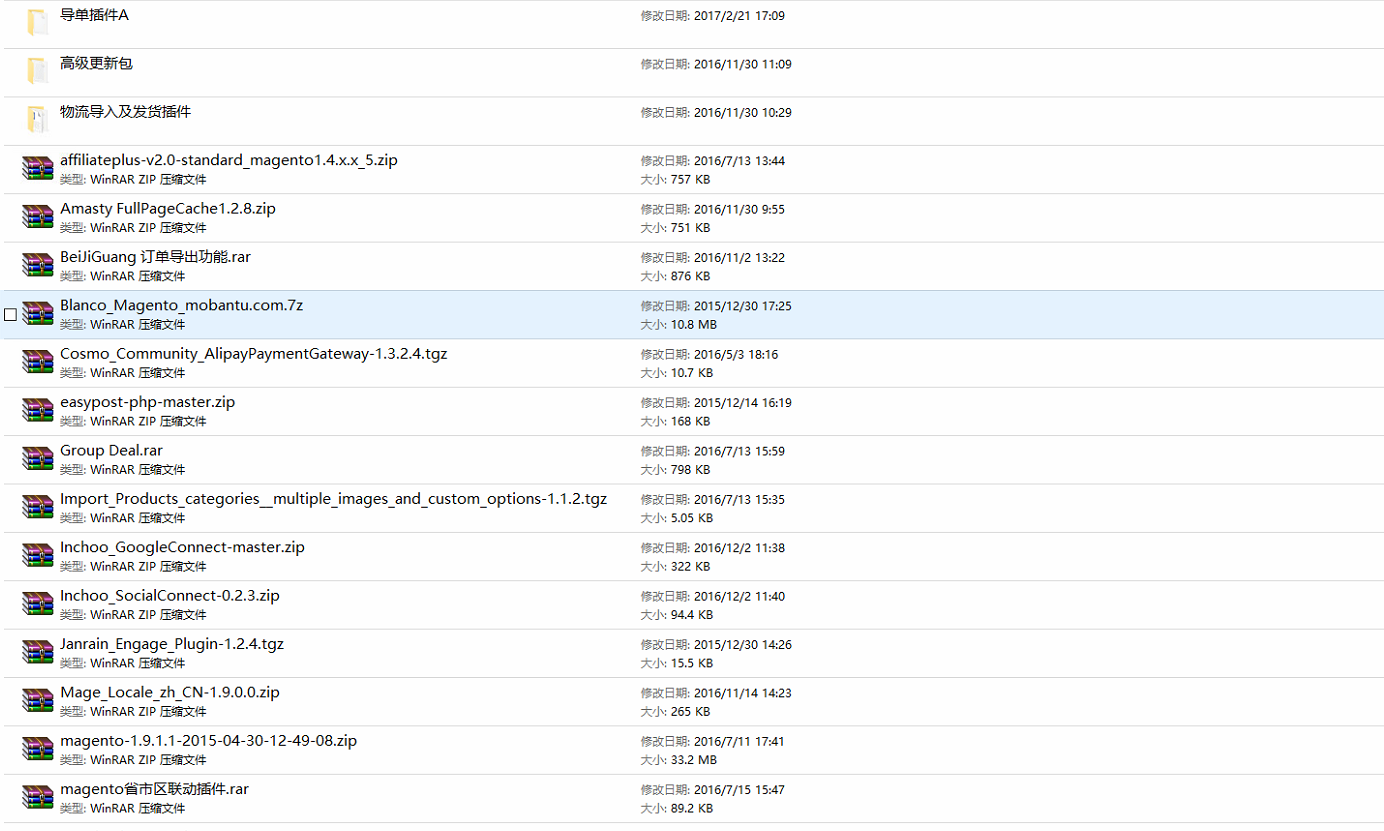Click the modified date 2016/11/14 14:23

point(743,693)
